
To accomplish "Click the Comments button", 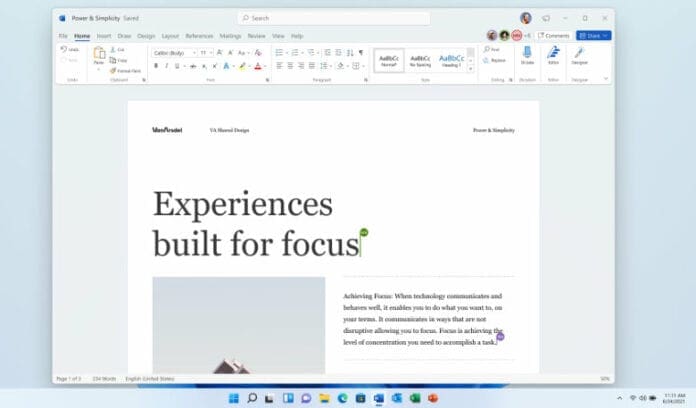I will click(x=553, y=36).
